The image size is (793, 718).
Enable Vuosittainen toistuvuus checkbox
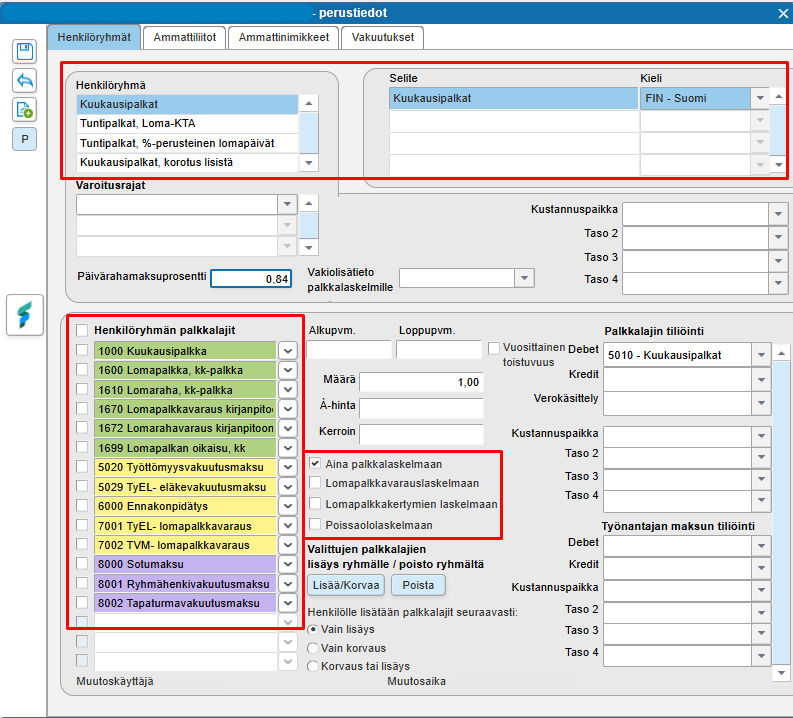click(494, 348)
